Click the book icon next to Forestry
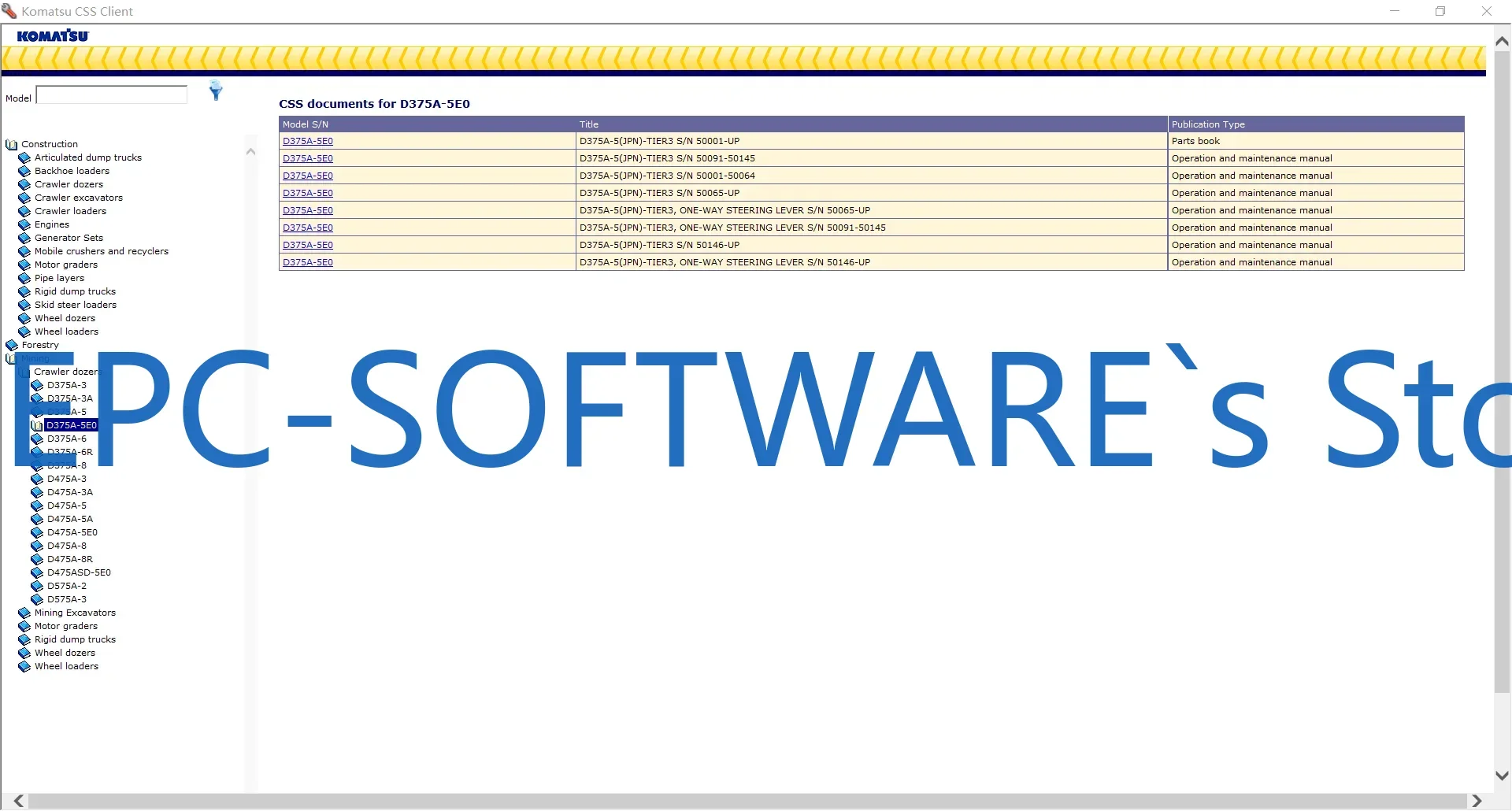 pyautogui.click(x=11, y=345)
